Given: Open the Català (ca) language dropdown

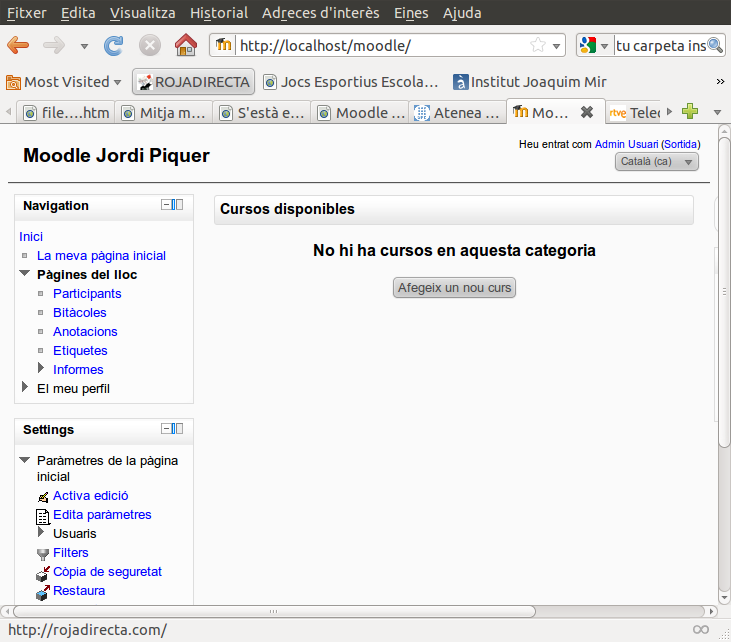Looking at the screenshot, I should click(657, 162).
